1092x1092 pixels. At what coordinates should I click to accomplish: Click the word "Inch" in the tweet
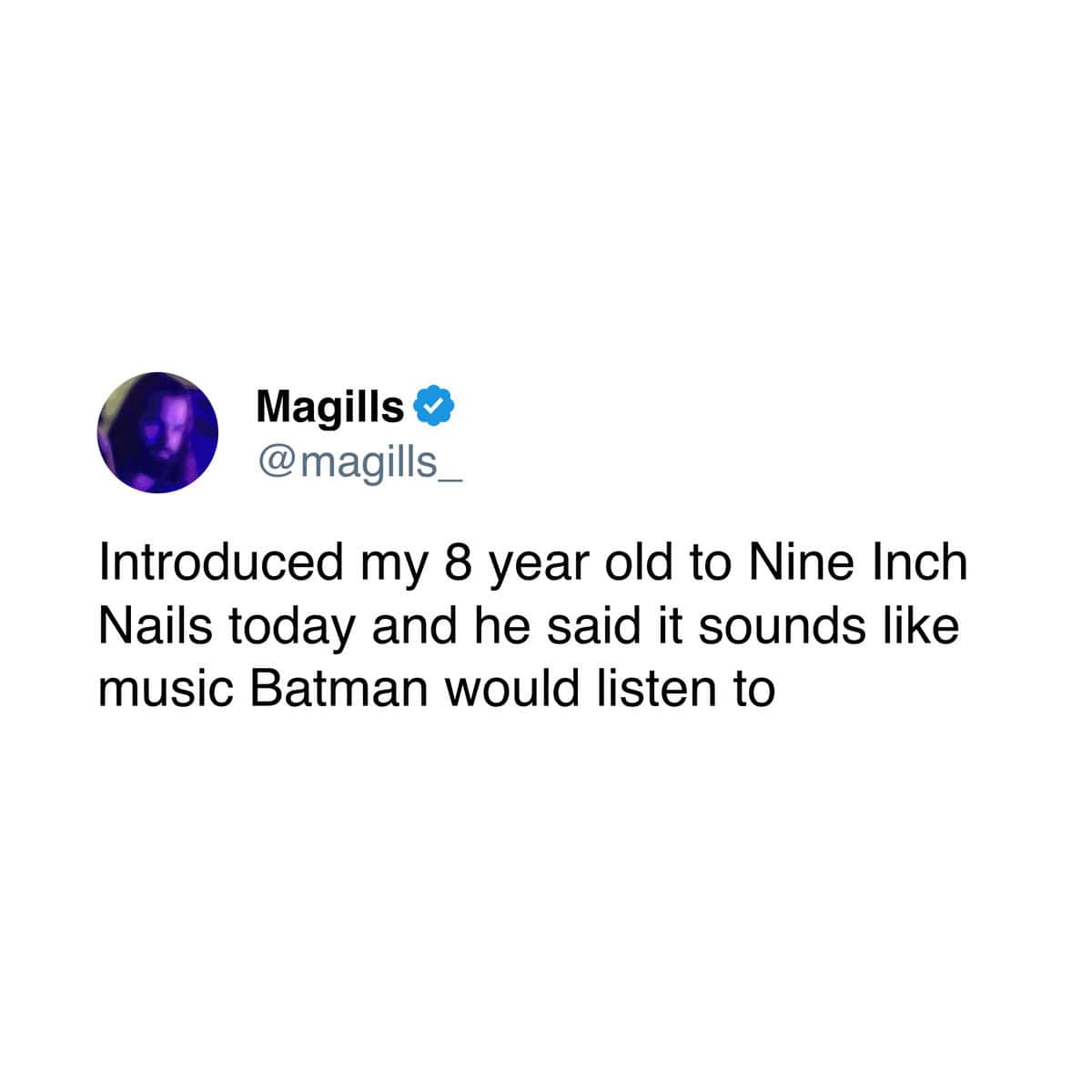pyautogui.click(x=921, y=561)
